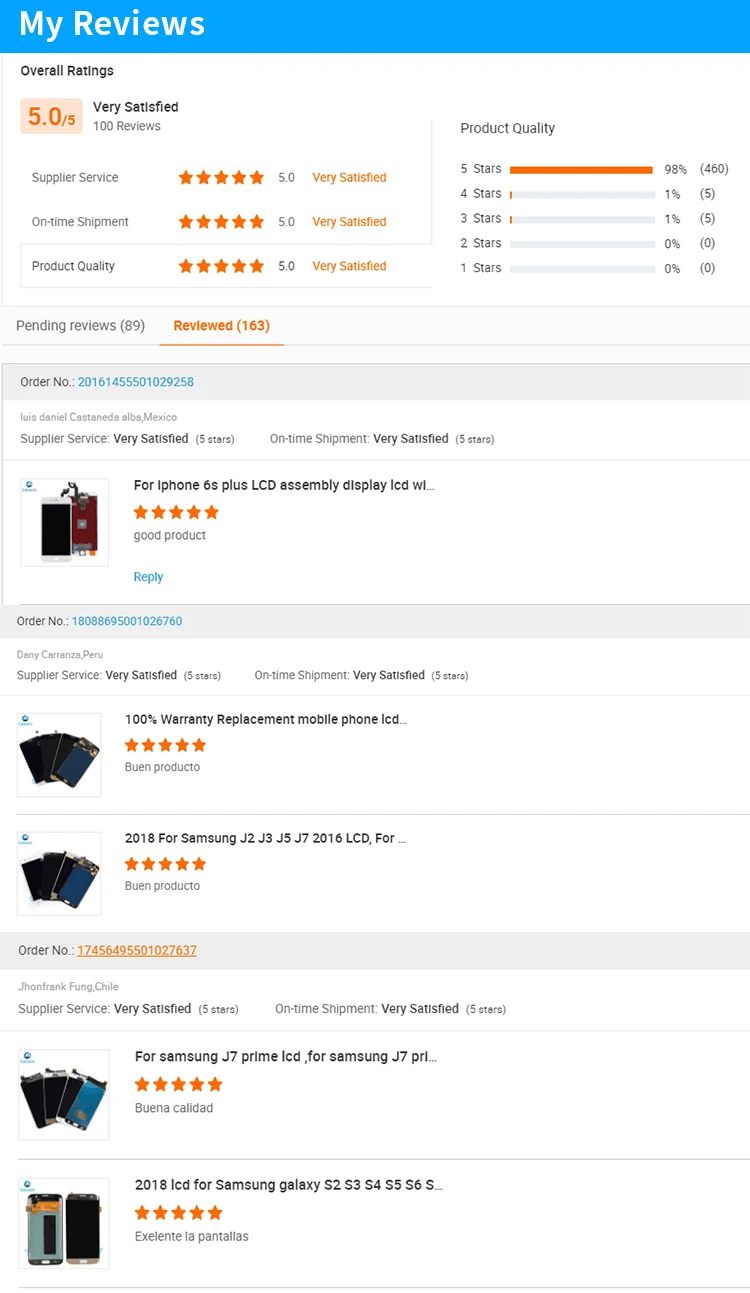
Task: Open the Samsung J7 prime lcd thumbnail
Action: [x=64, y=1095]
